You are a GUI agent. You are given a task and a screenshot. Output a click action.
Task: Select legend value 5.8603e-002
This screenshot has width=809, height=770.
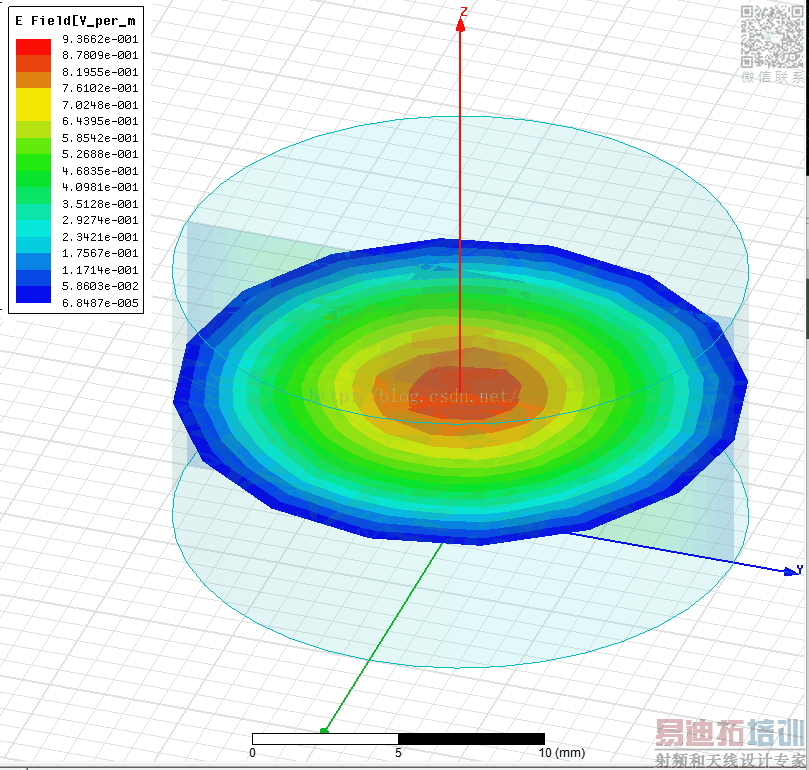[x=100, y=286]
